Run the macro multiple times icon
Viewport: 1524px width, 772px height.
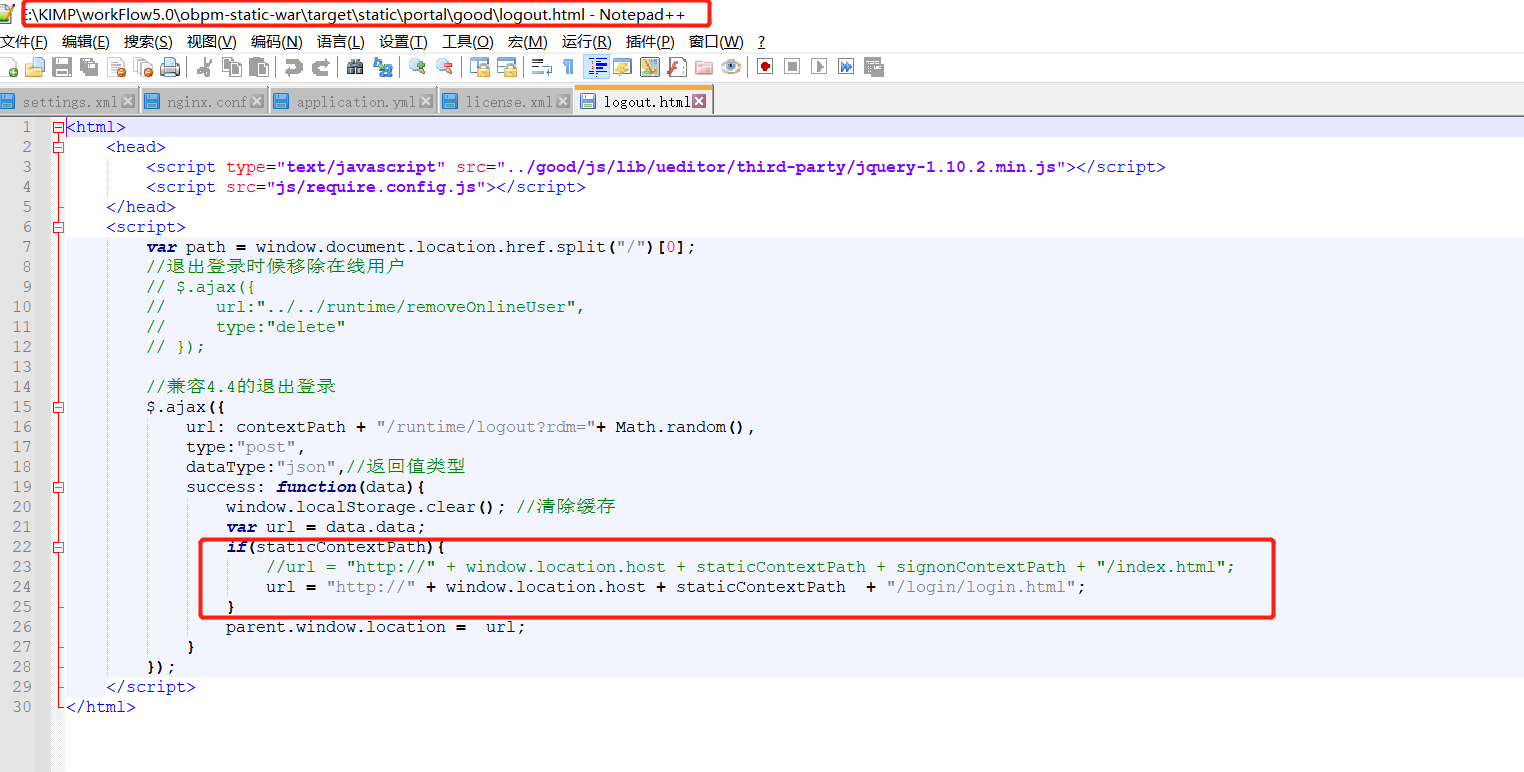(846, 67)
